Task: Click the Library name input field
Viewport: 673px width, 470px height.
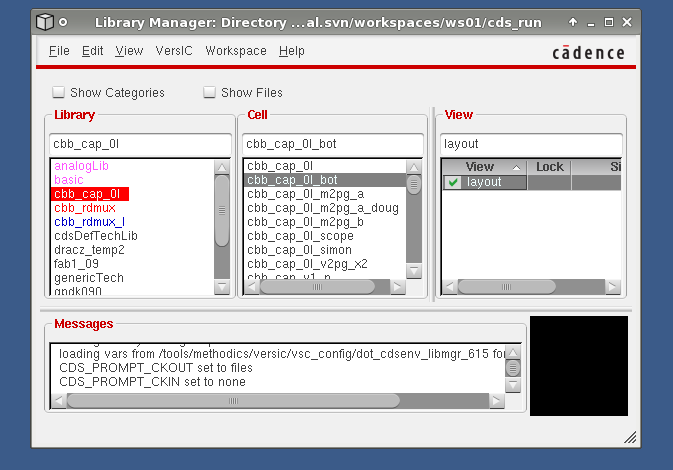Action: tap(139, 144)
